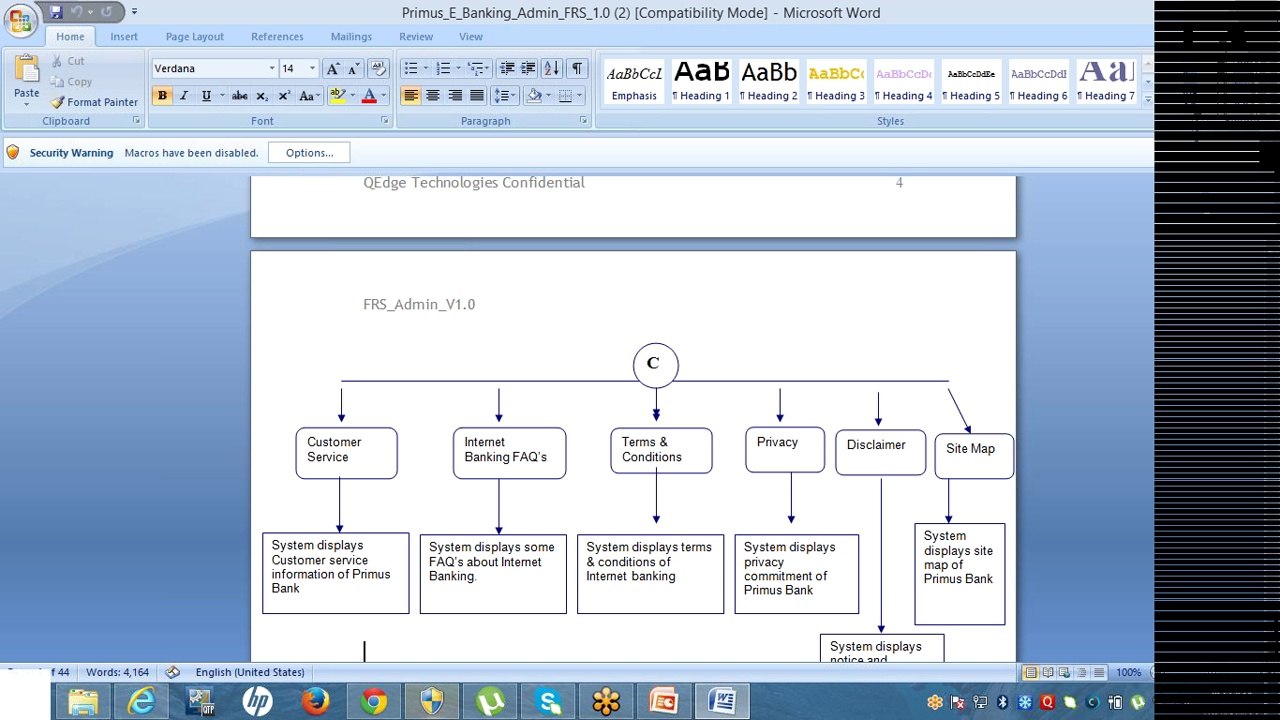The height and width of the screenshot is (720, 1280).
Task: Apply paragraph shading paint bucket
Action: point(534,95)
